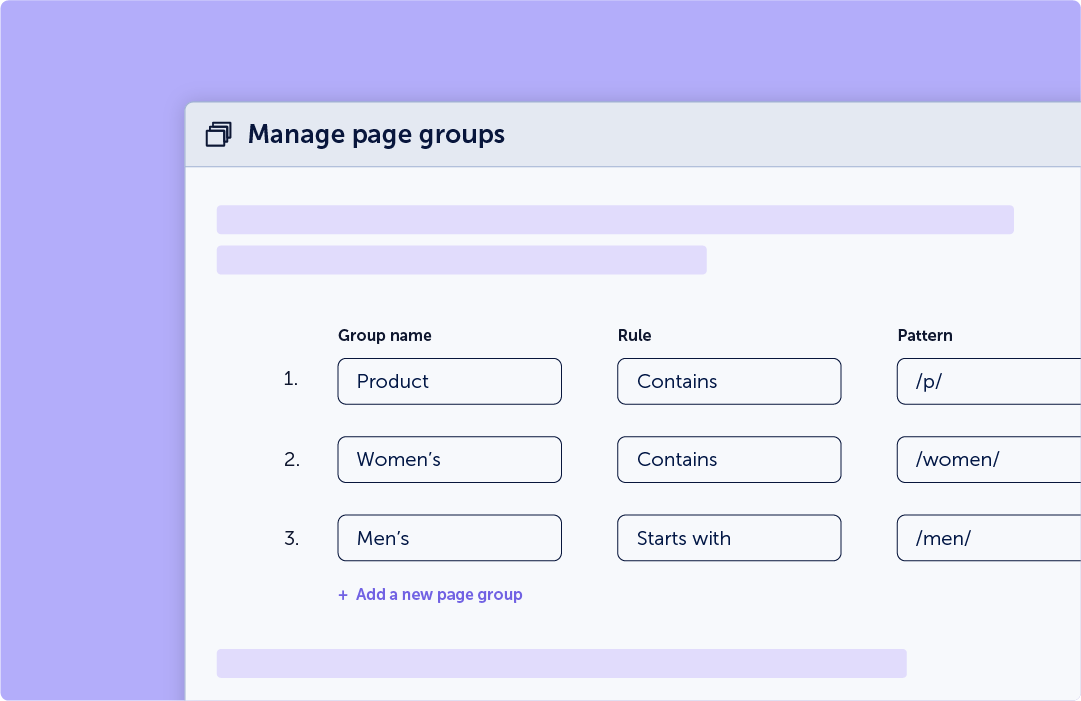Open the Rule dropdown for Product group
1081x701 pixels.
(x=729, y=381)
